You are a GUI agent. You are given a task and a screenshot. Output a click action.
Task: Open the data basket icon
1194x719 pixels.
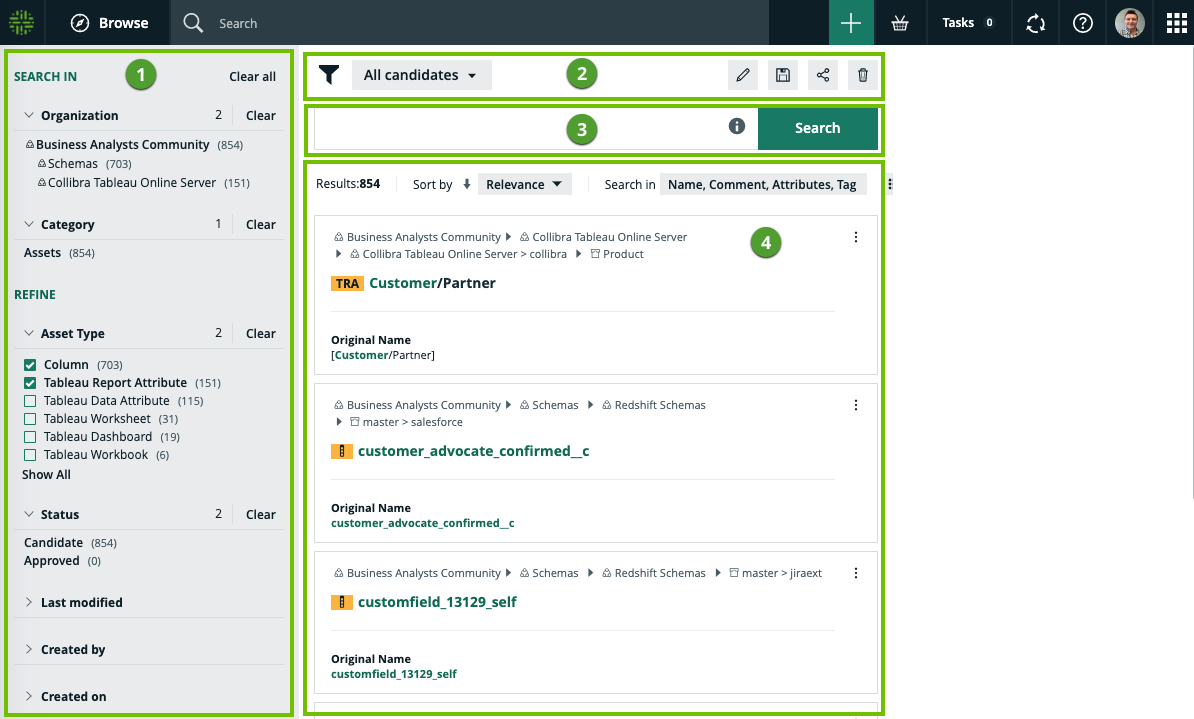[x=900, y=23]
